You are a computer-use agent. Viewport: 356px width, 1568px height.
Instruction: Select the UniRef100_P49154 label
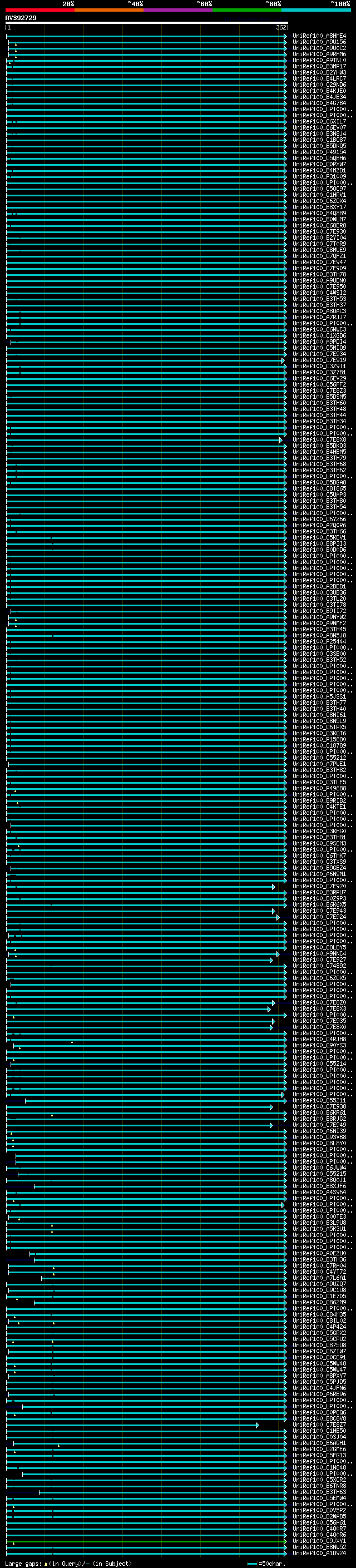tap(319, 152)
